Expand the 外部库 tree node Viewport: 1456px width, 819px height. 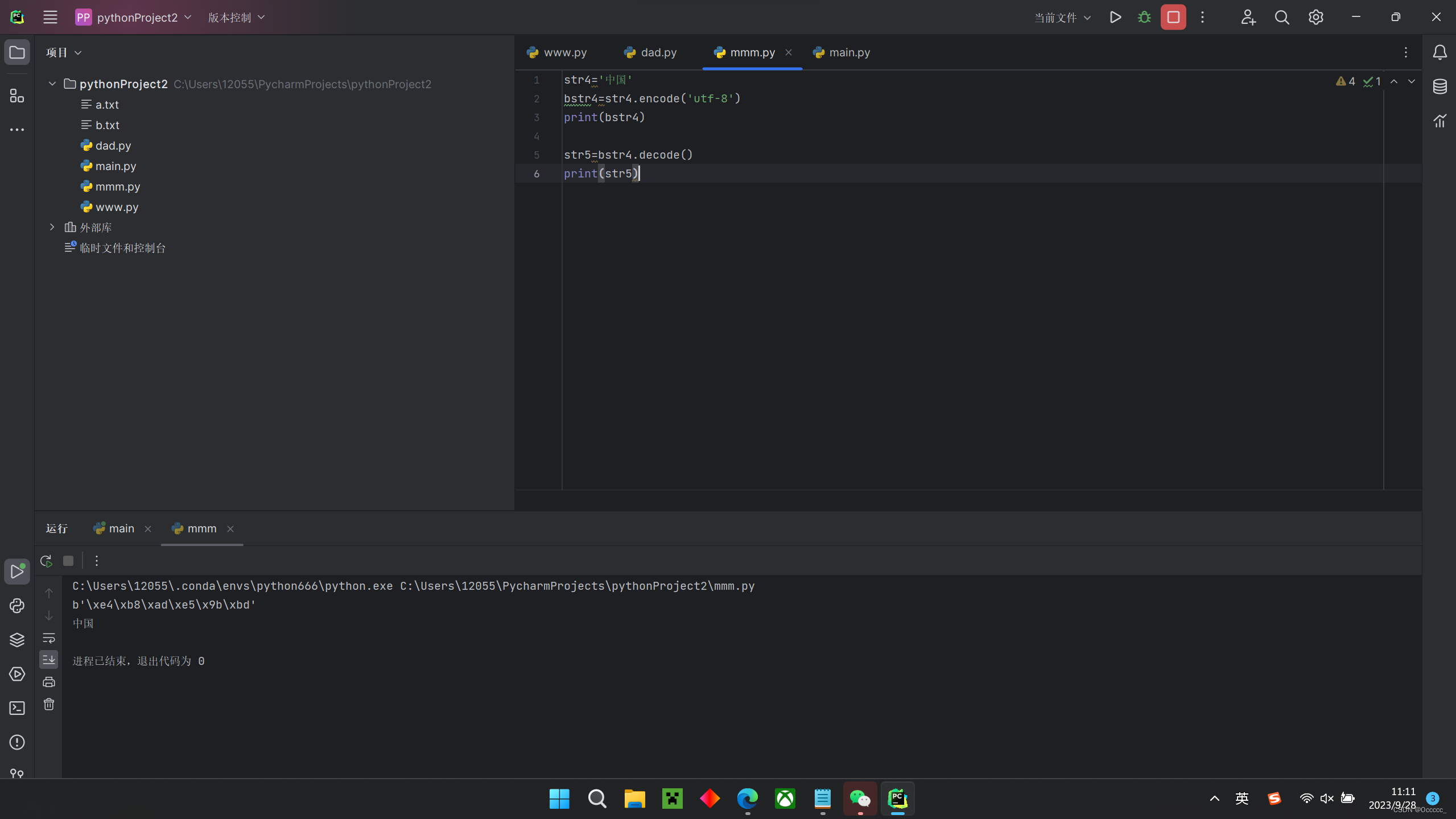[52, 227]
